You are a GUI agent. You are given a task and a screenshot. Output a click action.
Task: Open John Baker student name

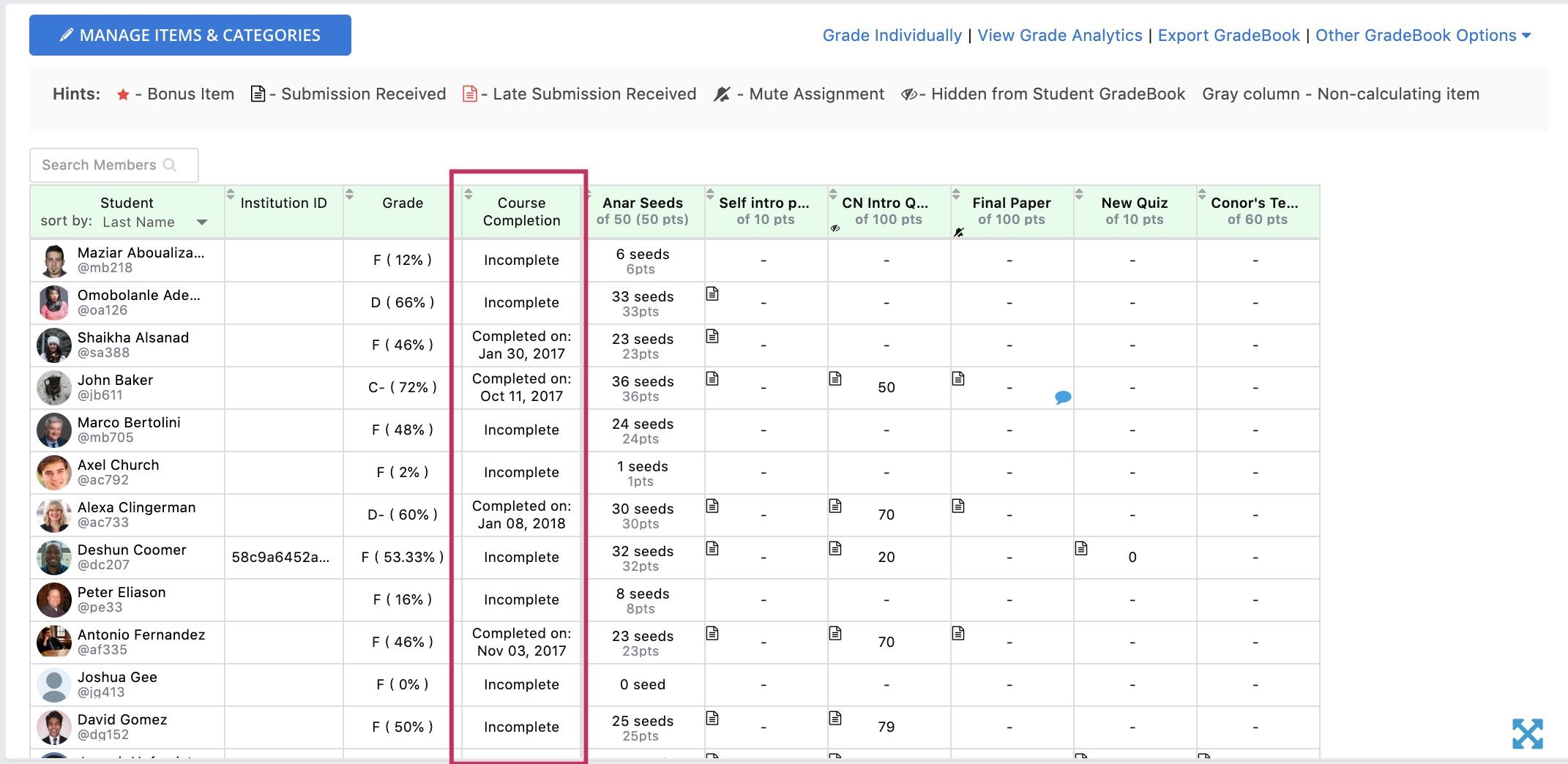[115, 380]
